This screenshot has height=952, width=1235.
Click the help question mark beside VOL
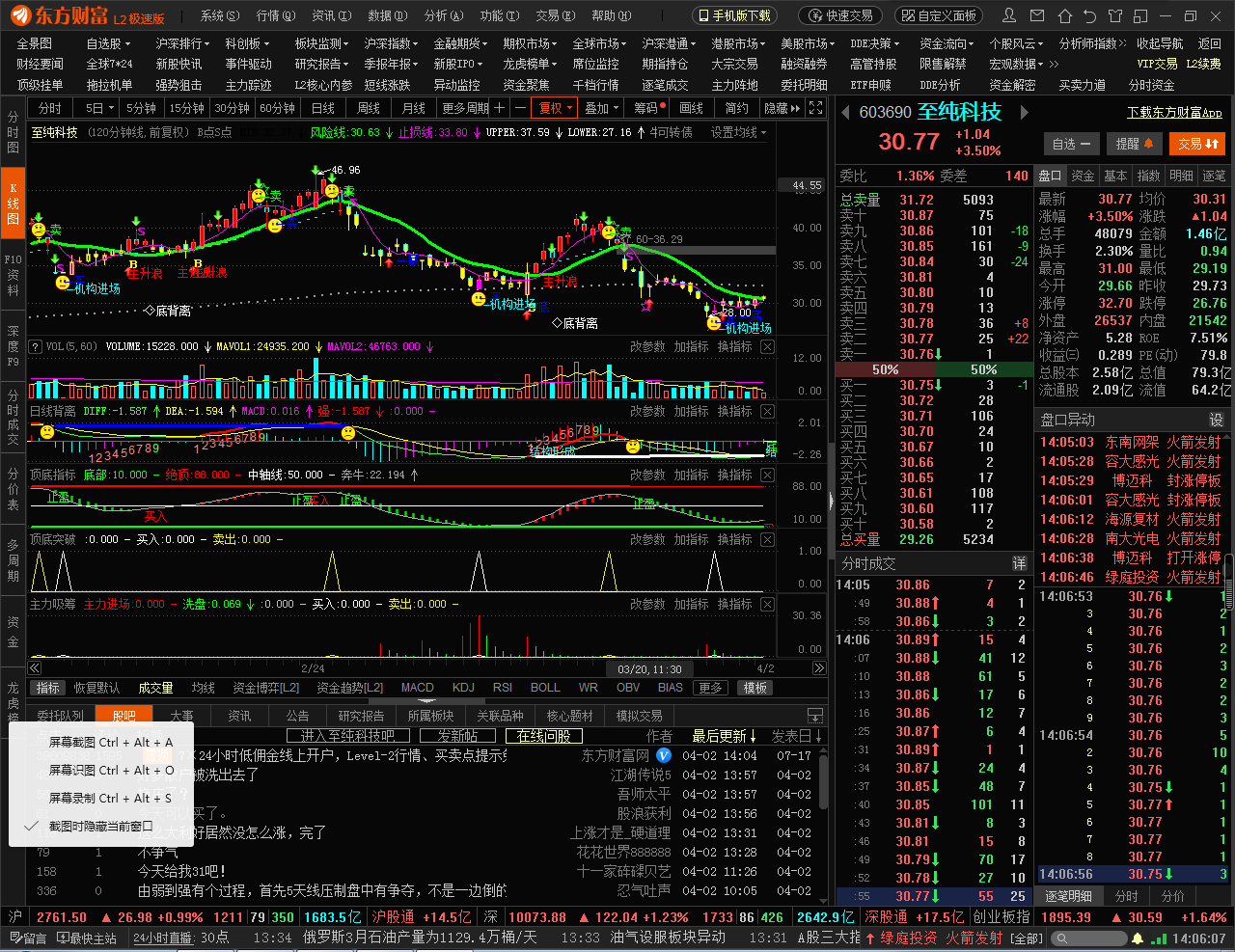tap(36, 346)
